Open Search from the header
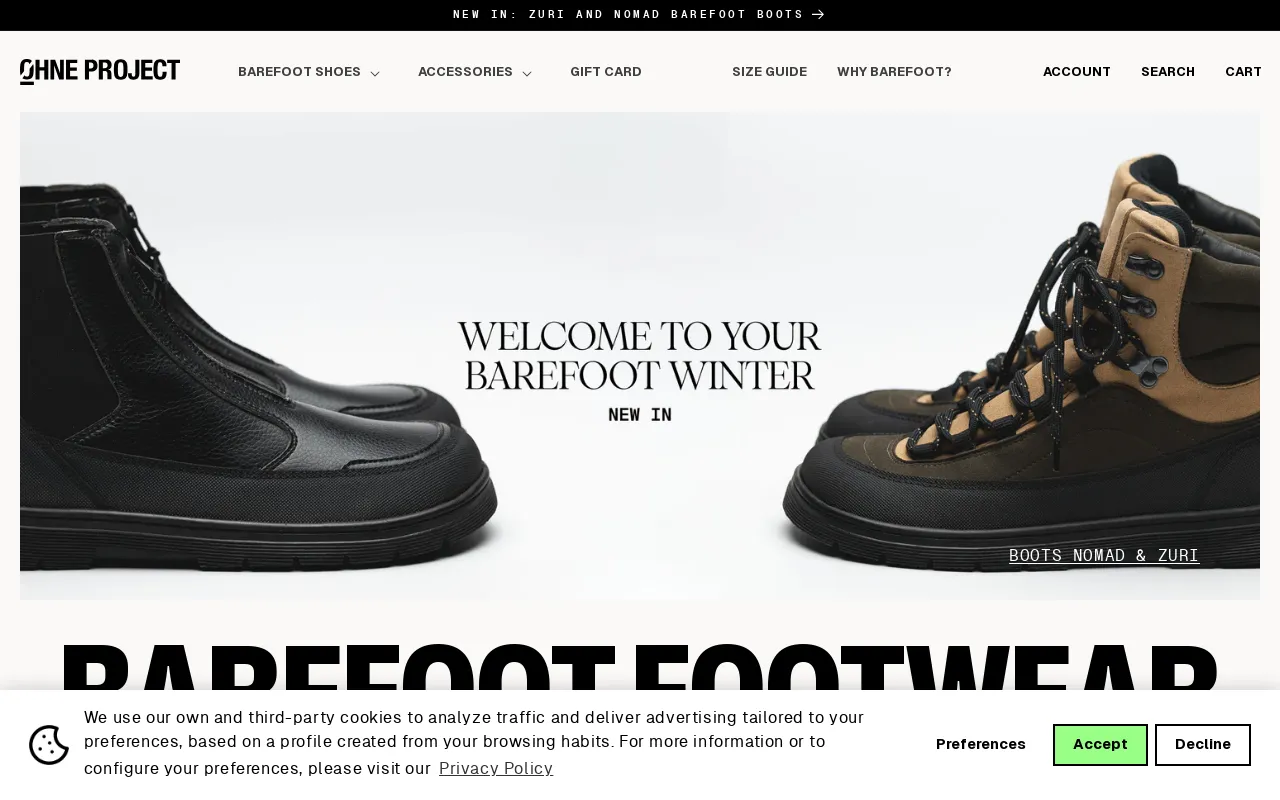Screen dimensions: 1280x800 [1168, 72]
